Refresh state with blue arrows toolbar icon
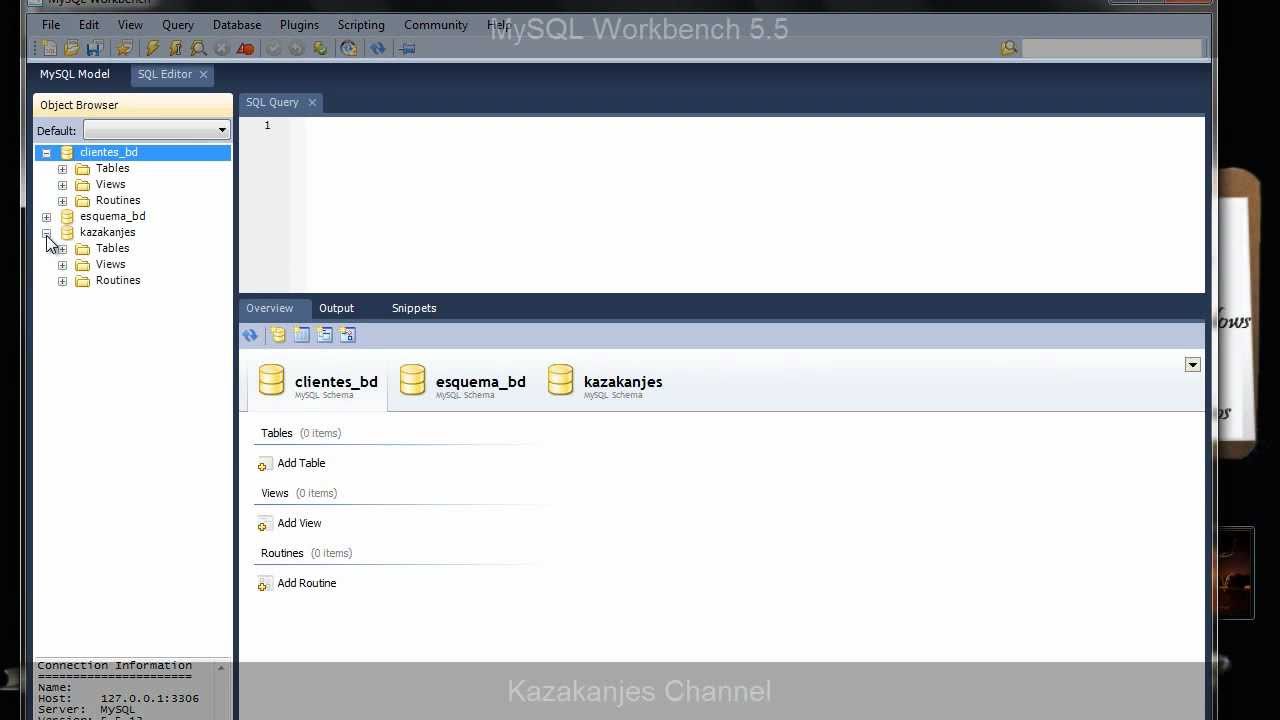1280x720 pixels. click(x=377, y=48)
